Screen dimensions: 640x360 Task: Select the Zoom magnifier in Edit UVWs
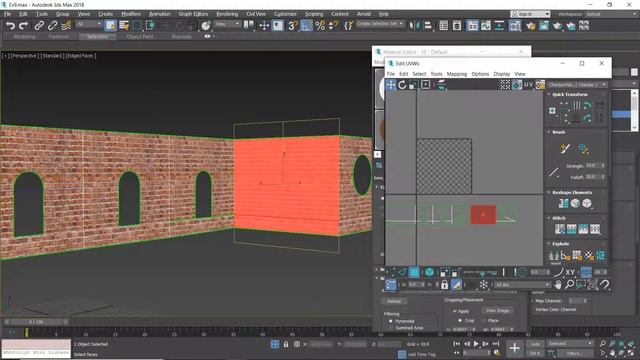pyautogui.click(x=569, y=284)
